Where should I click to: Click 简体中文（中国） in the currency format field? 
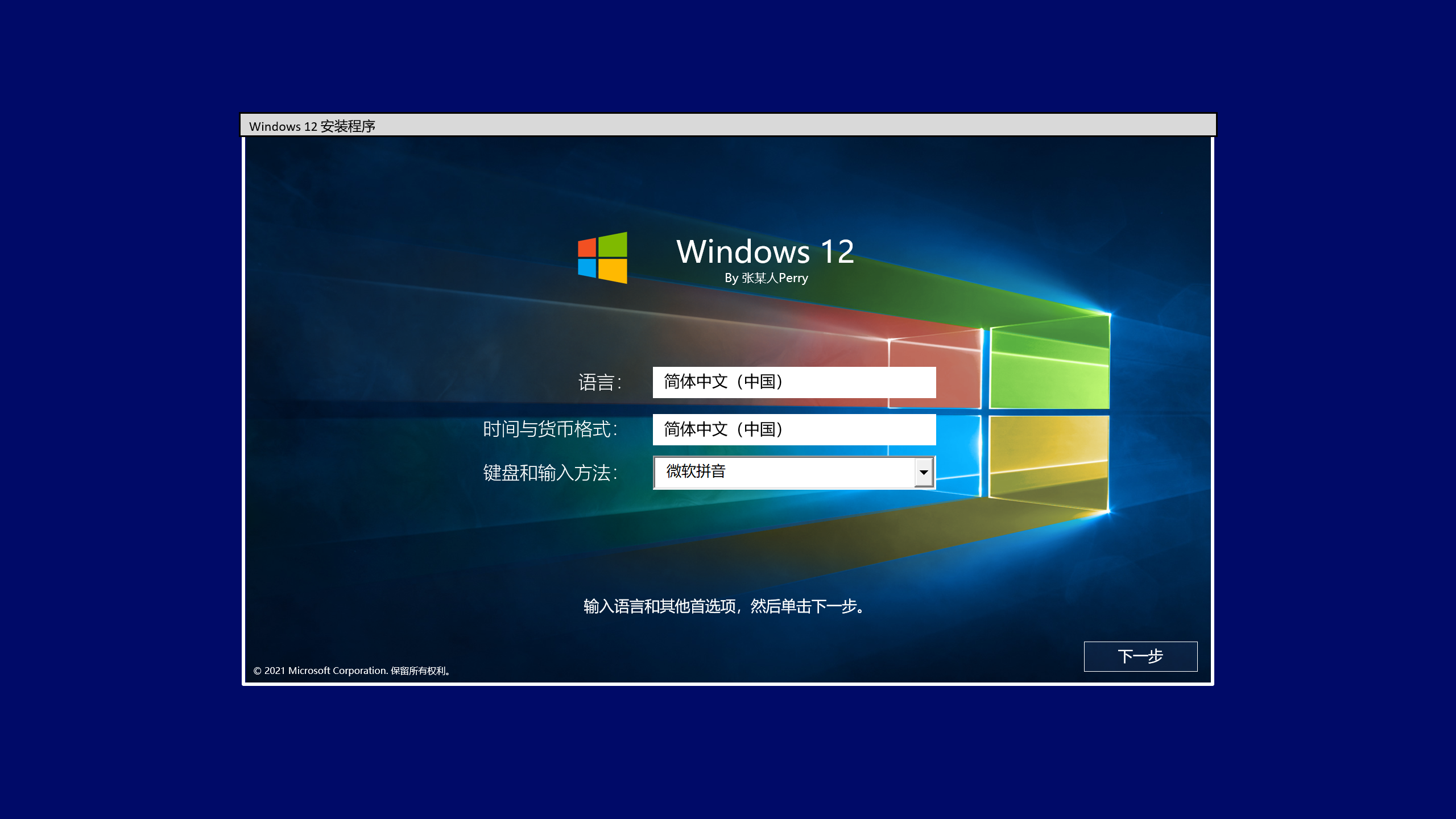(723, 431)
